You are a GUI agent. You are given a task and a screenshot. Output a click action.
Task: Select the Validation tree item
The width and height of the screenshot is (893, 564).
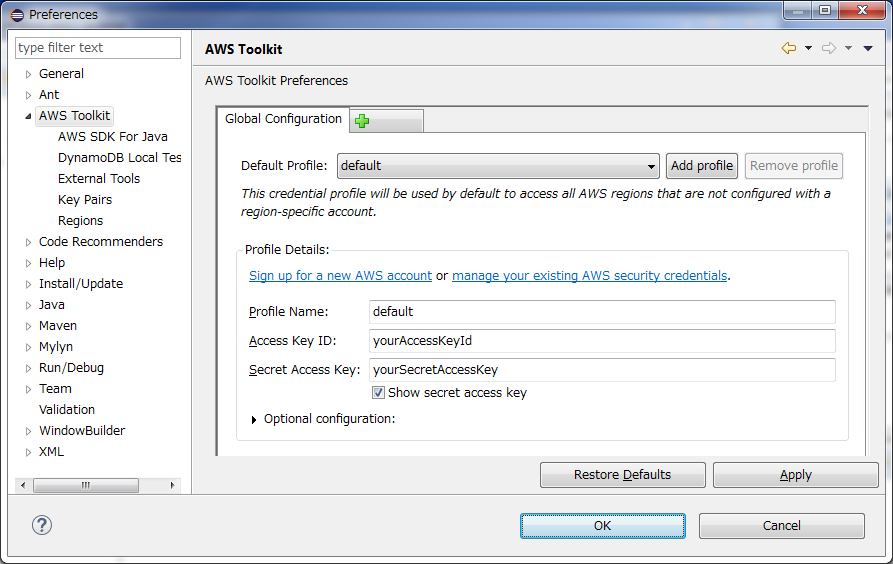(67, 410)
